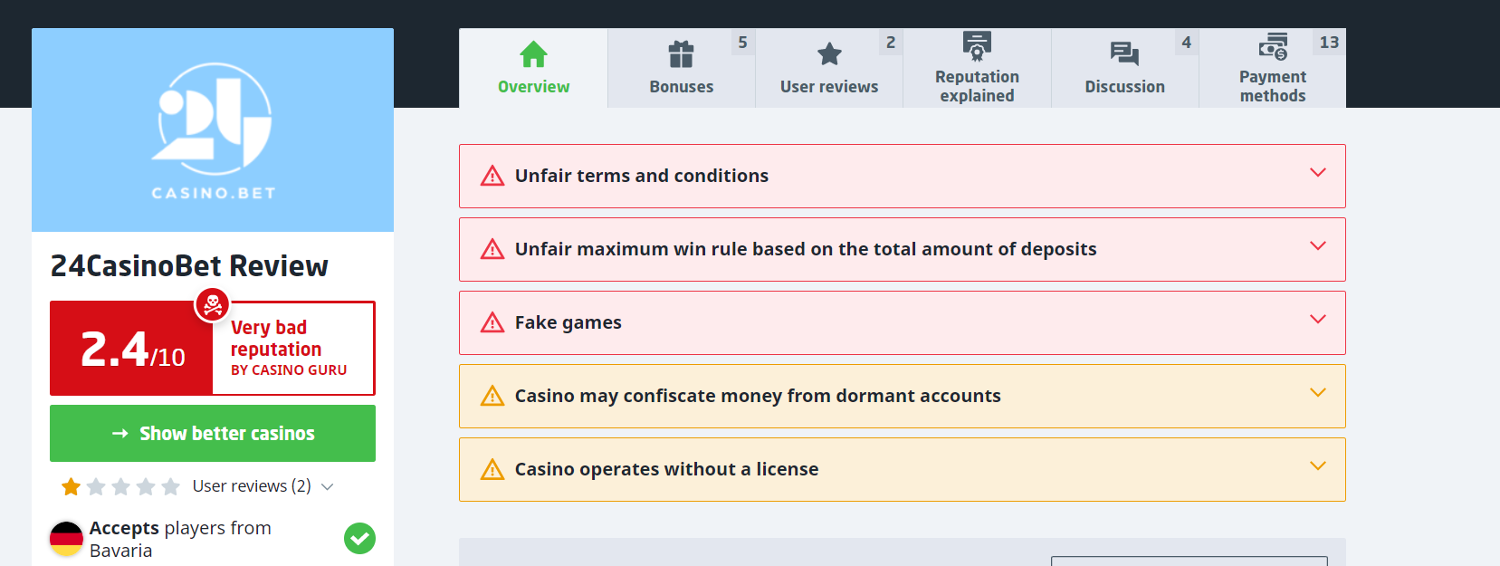Click the Payment methods money icon
The width and height of the screenshot is (1500, 566).
(1273, 47)
